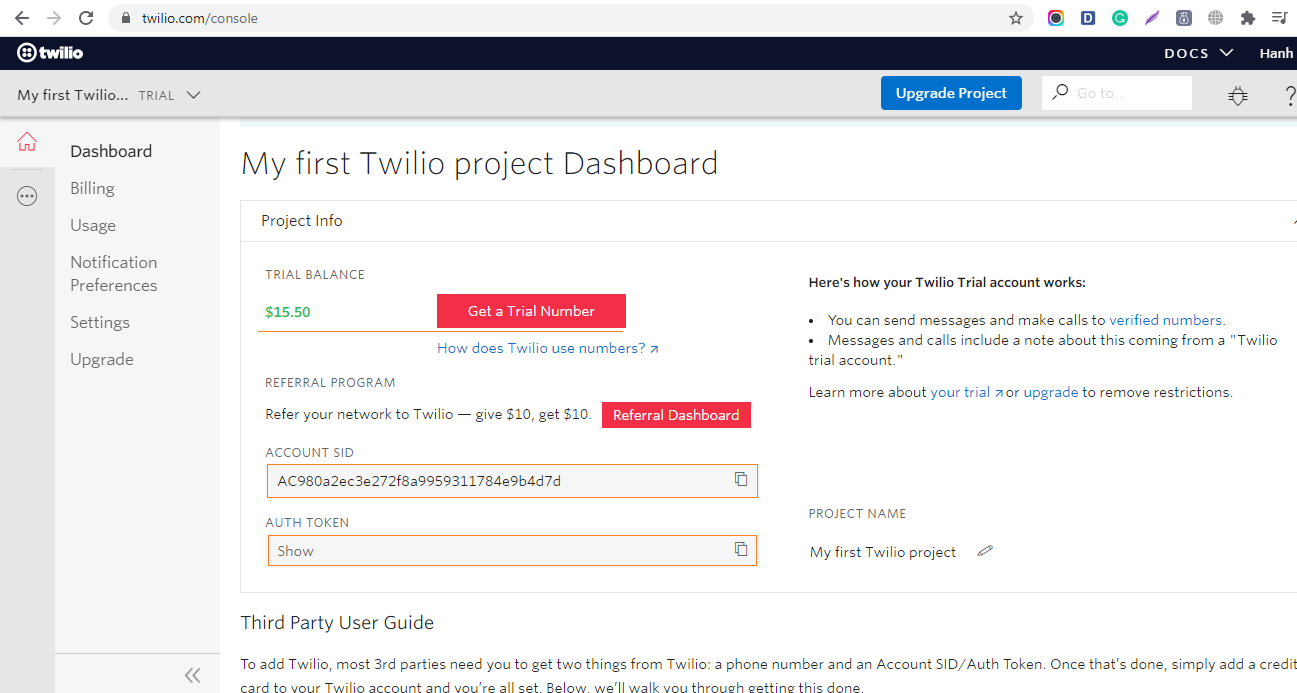Open the debugger bug icon
This screenshot has width=1297, height=693.
click(x=1238, y=95)
